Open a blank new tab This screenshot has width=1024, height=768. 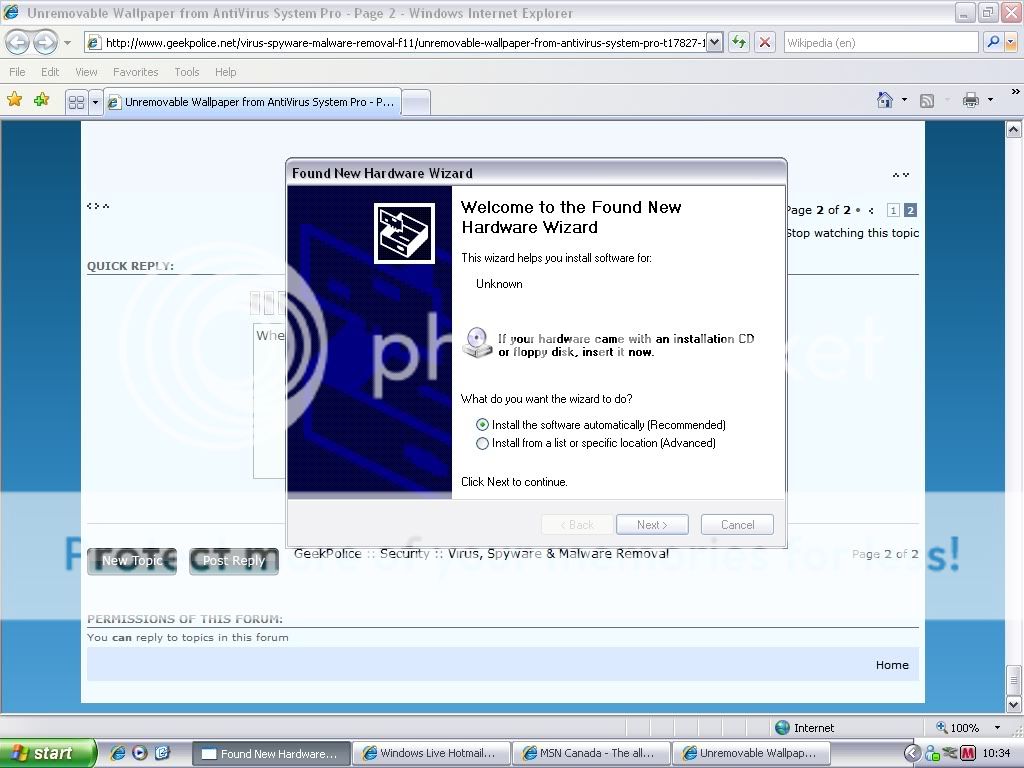coord(416,102)
